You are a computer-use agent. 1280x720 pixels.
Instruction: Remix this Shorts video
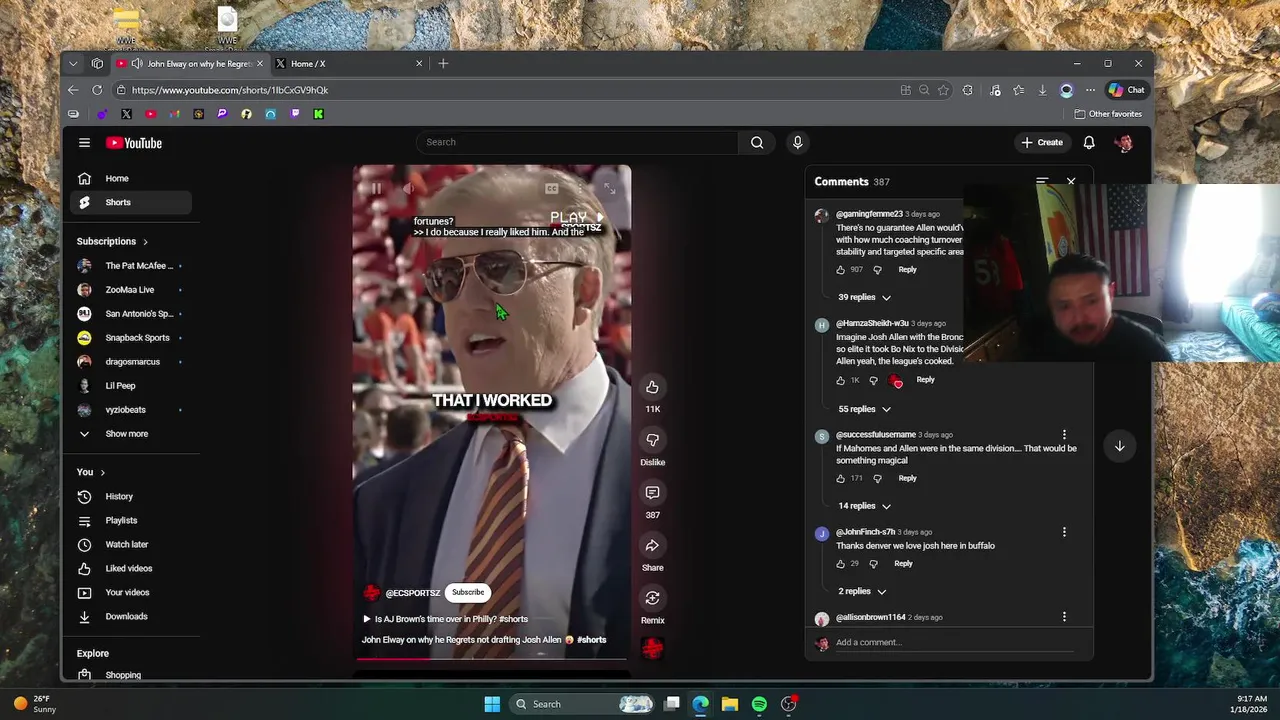[652, 598]
